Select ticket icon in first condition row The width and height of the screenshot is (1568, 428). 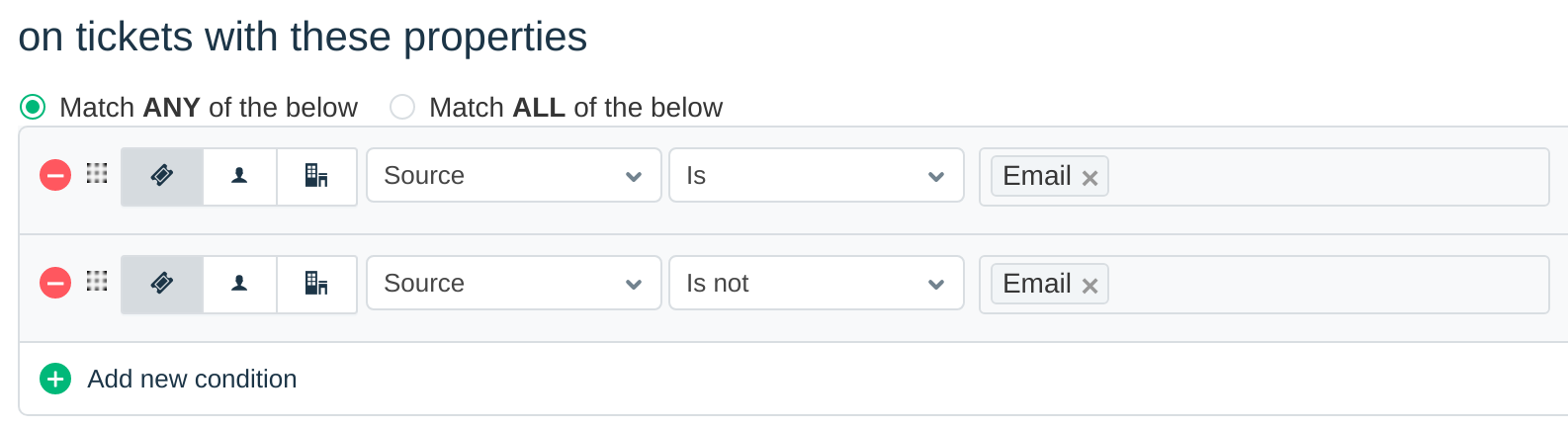pyautogui.click(x=162, y=176)
